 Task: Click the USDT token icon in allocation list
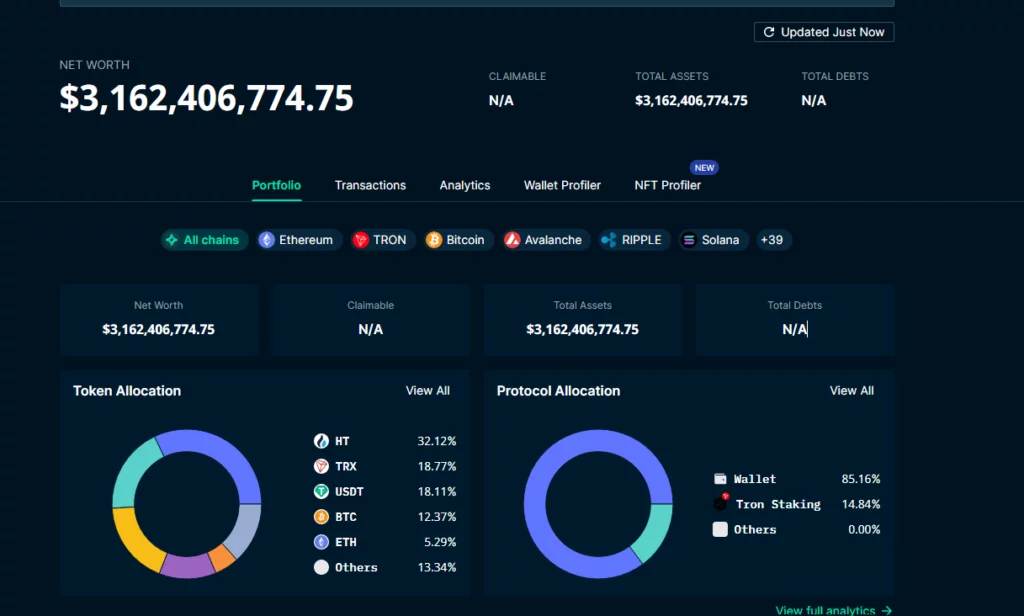pyautogui.click(x=321, y=491)
